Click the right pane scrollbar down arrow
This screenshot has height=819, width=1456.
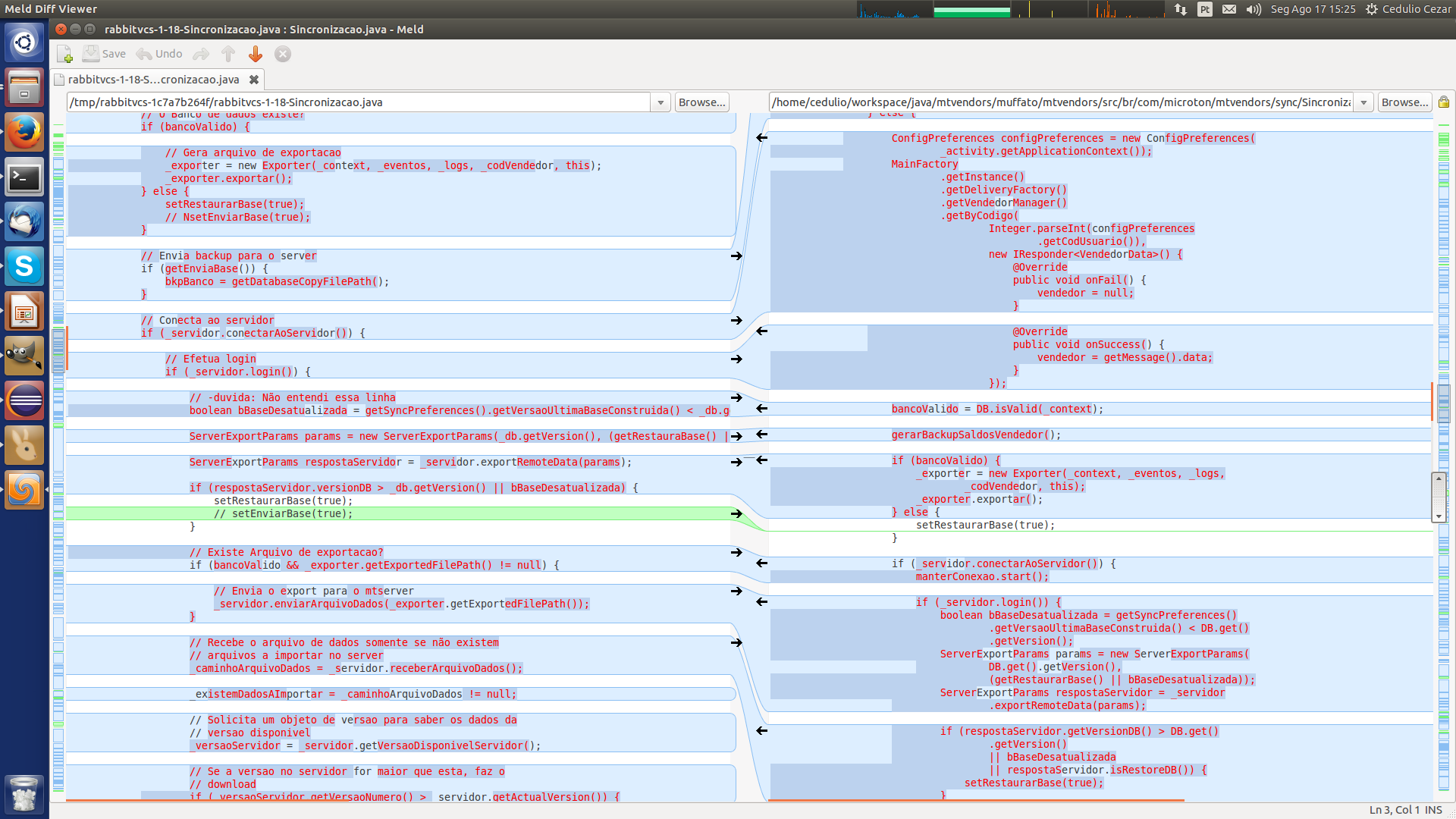(1439, 516)
